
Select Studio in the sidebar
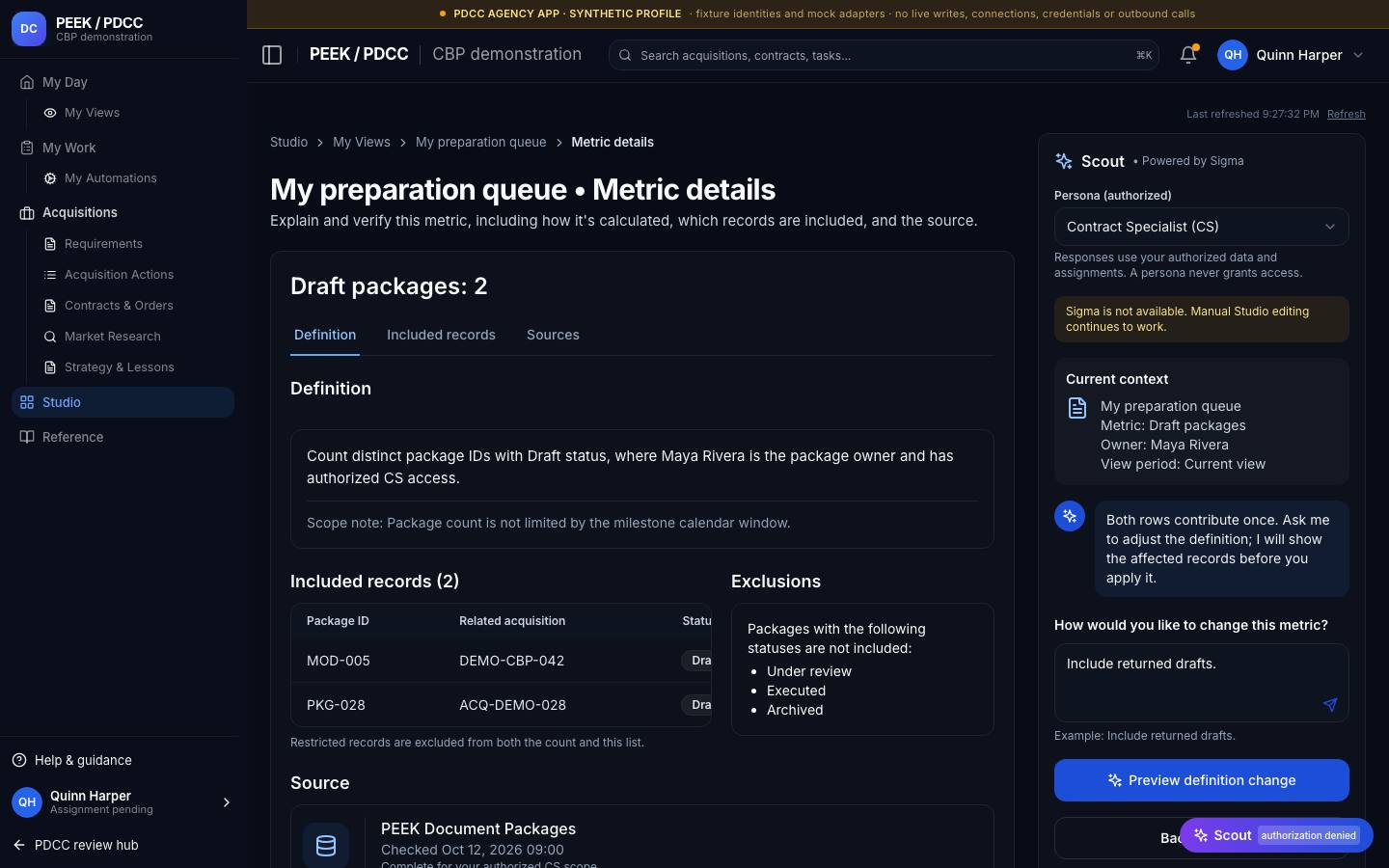pyautogui.click(x=123, y=402)
